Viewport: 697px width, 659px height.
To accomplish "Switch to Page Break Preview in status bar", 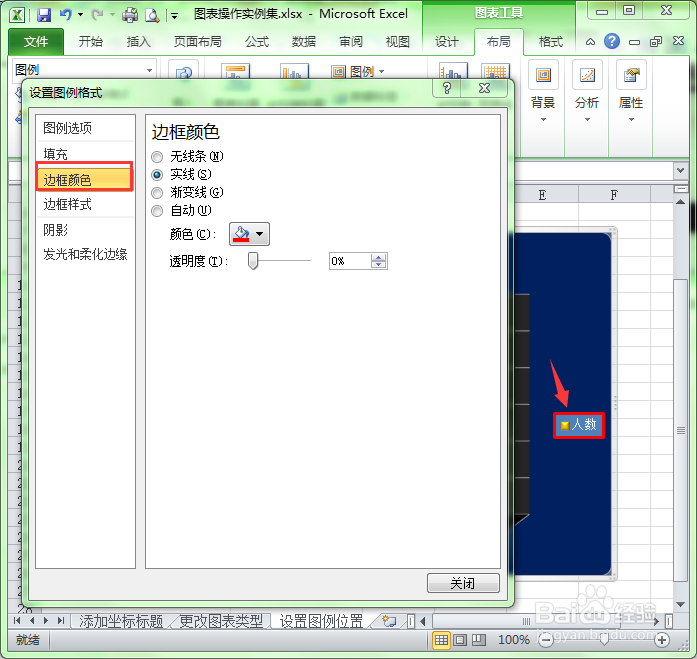I will (479, 640).
